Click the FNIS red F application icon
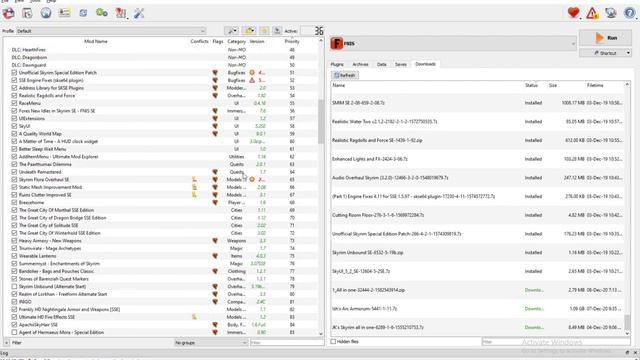The height and width of the screenshot is (360, 640). pyautogui.click(x=336, y=43)
